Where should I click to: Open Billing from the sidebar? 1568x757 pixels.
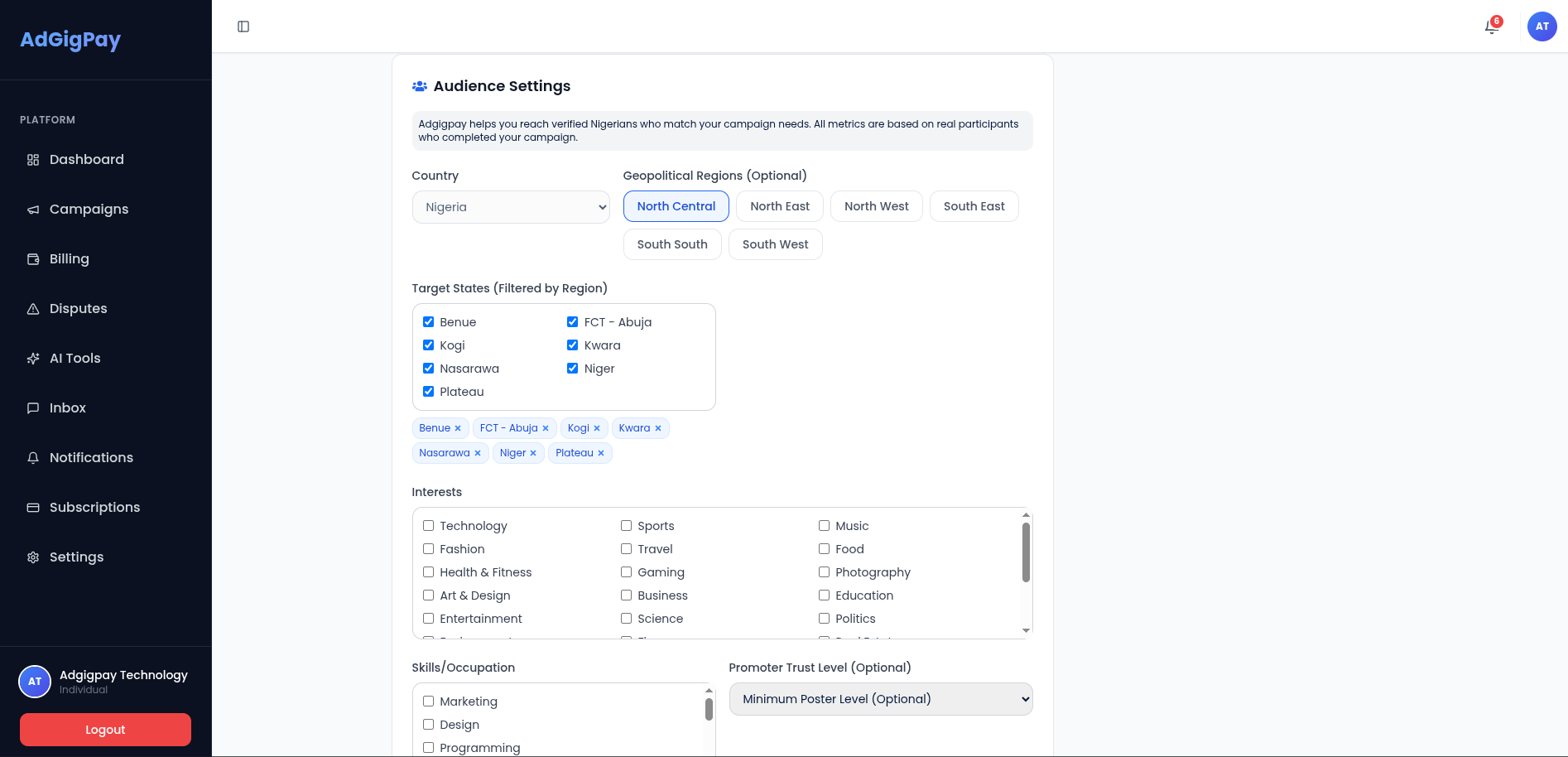click(106, 259)
